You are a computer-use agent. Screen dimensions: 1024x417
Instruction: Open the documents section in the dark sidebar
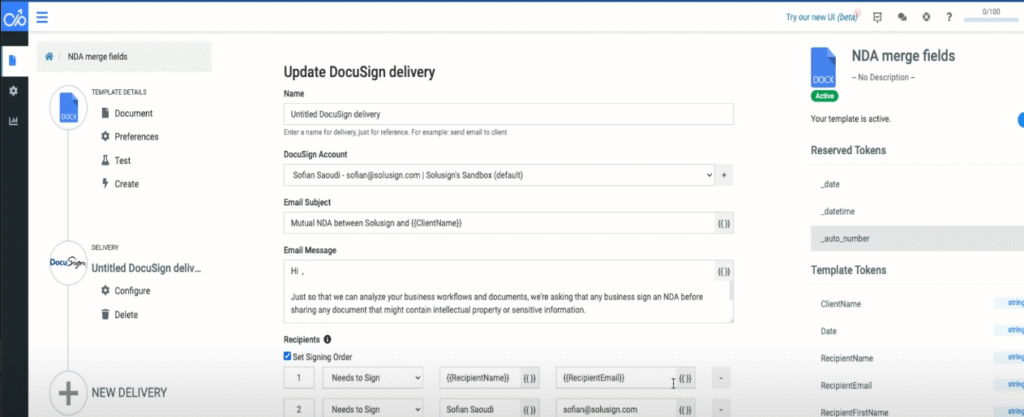[13, 61]
